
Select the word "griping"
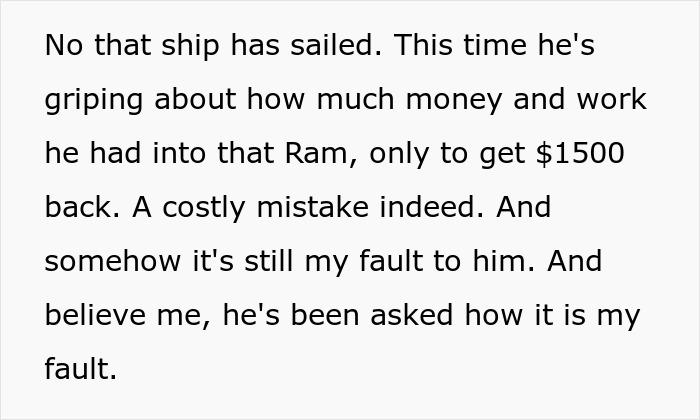click(x=94, y=101)
